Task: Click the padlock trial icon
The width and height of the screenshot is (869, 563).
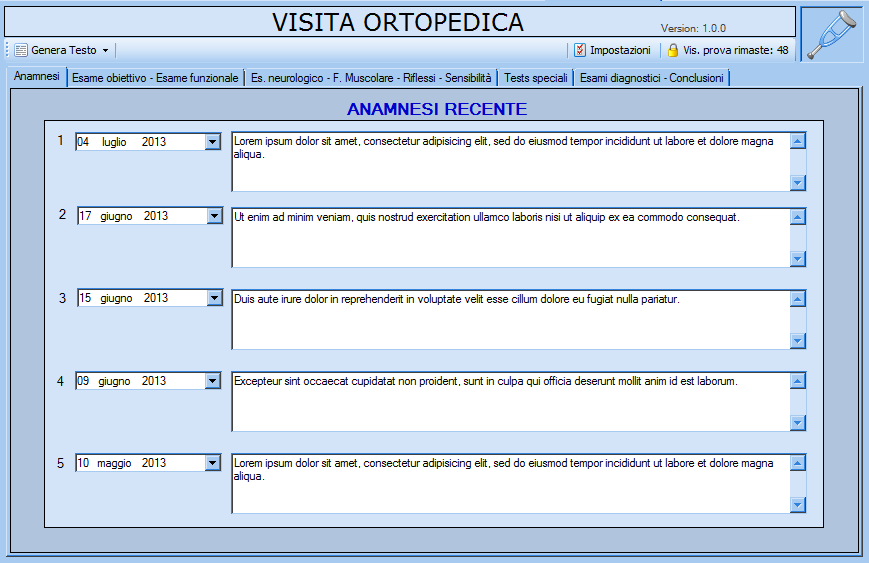Action: point(673,50)
